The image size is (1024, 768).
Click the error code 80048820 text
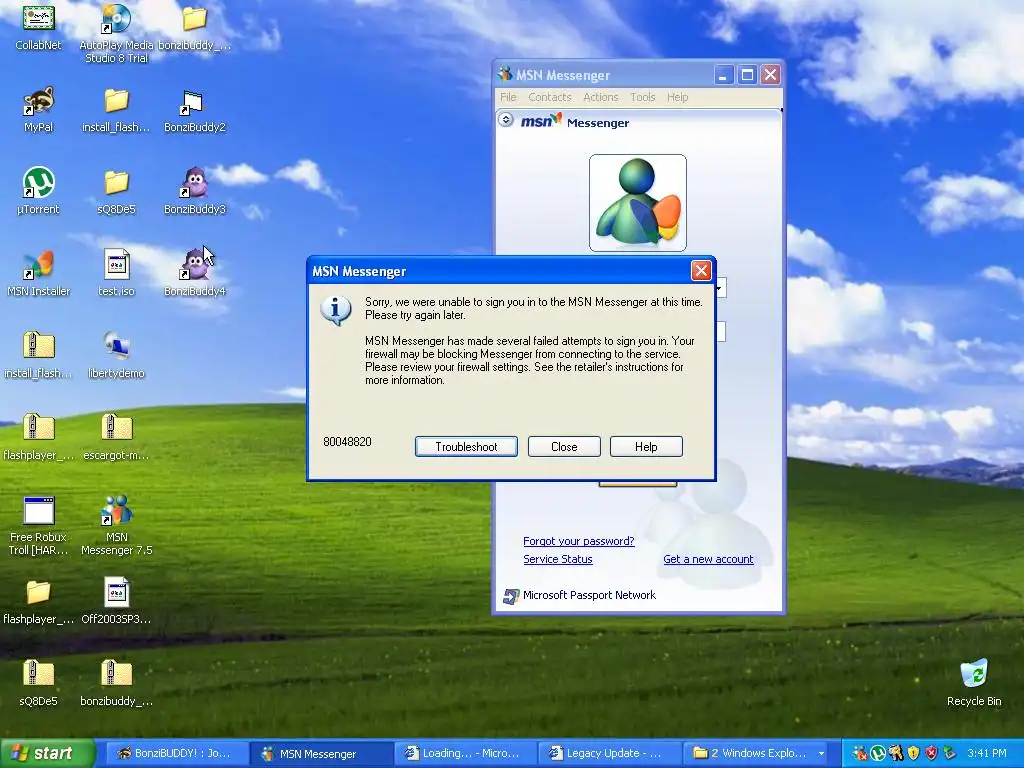(x=347, y=441)
